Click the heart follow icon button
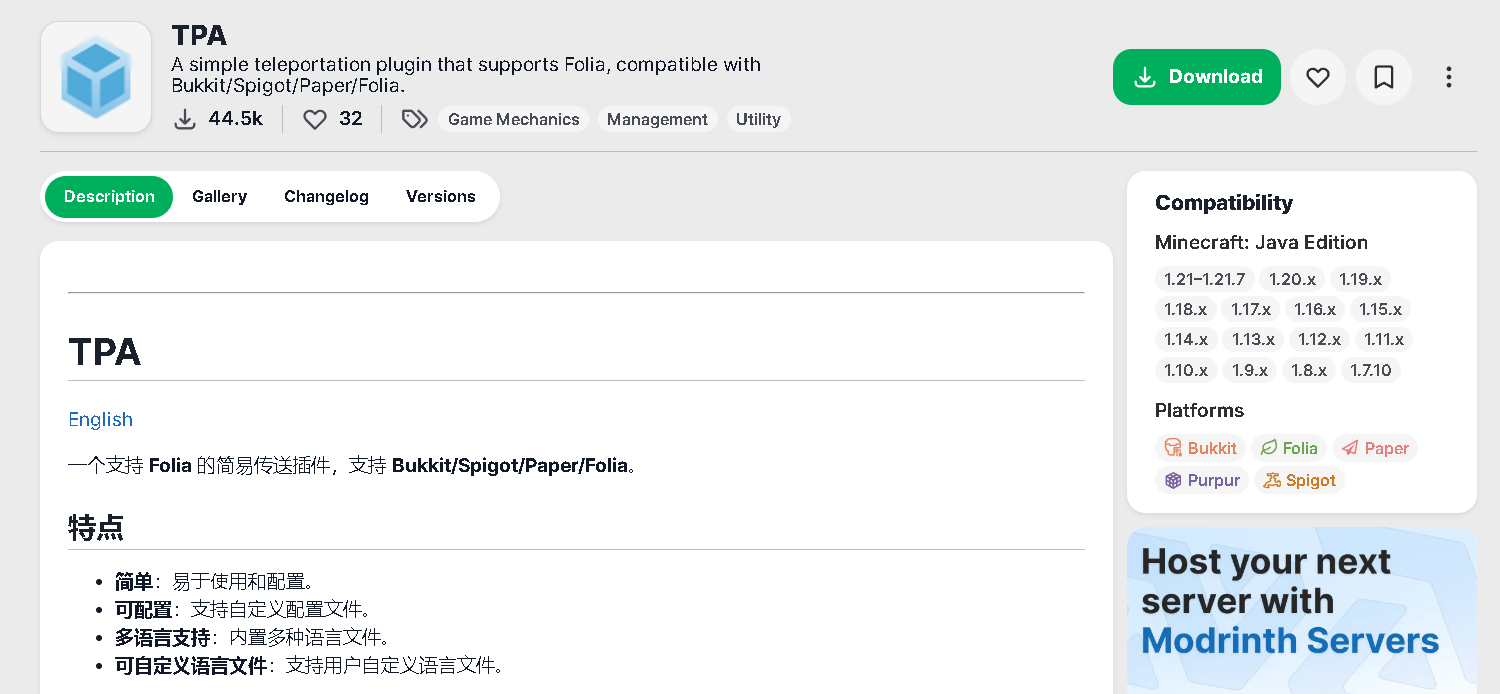This screenshot has width=1500, height=694. tap(1318, 77)
